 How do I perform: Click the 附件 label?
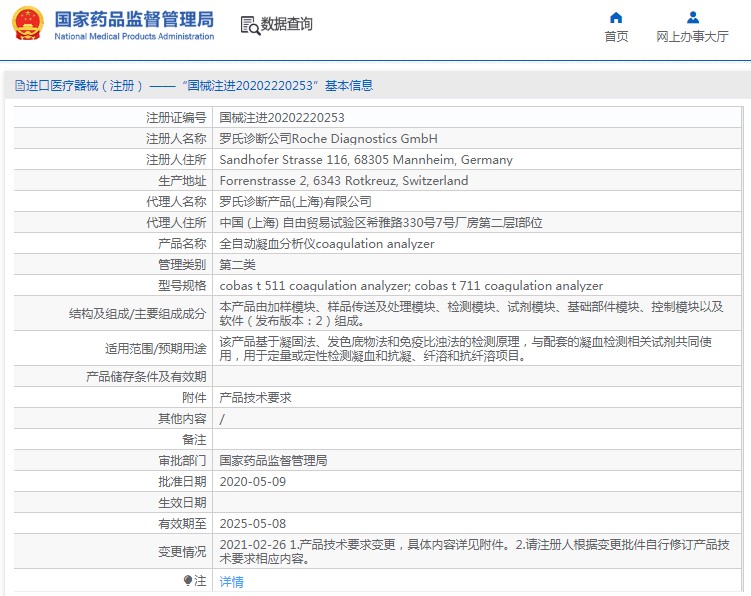click(194, 398)
